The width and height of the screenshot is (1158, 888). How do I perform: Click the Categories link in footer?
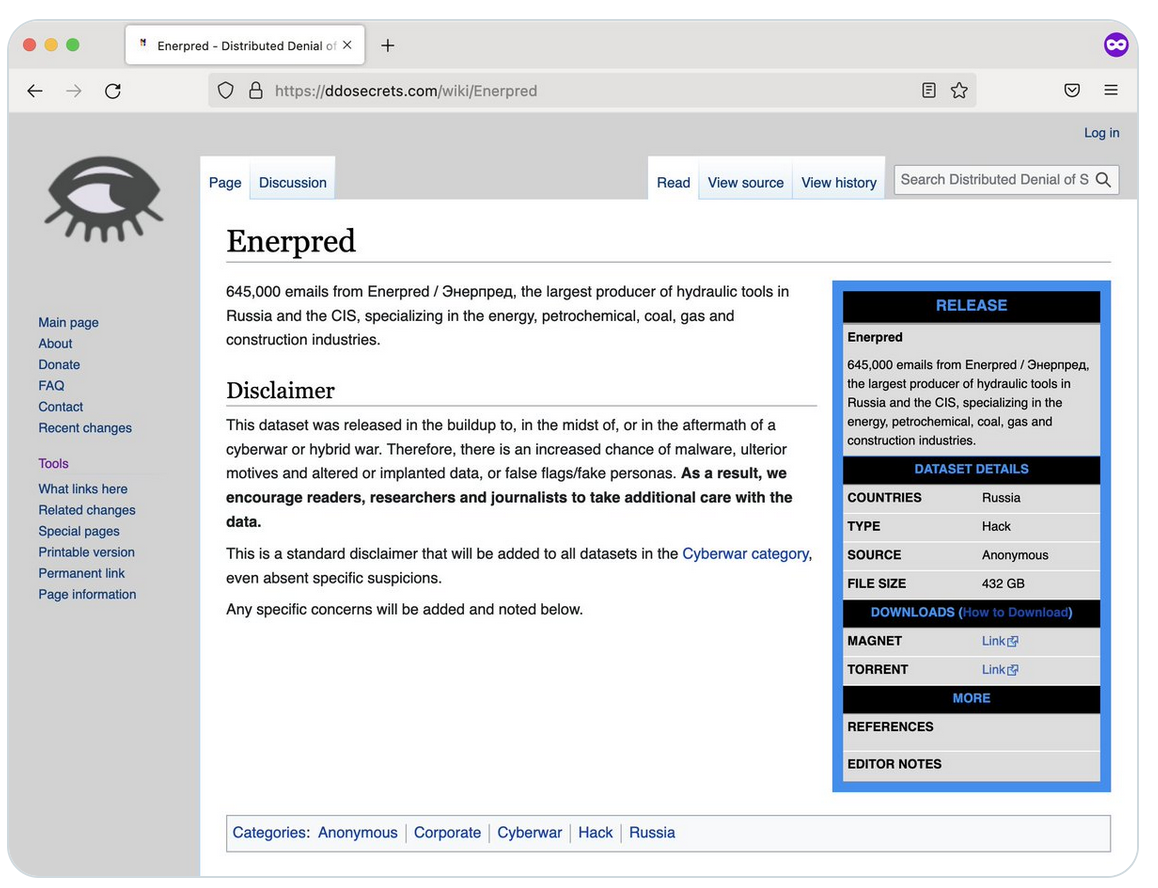pyautogui.click(x=270, y=833)
